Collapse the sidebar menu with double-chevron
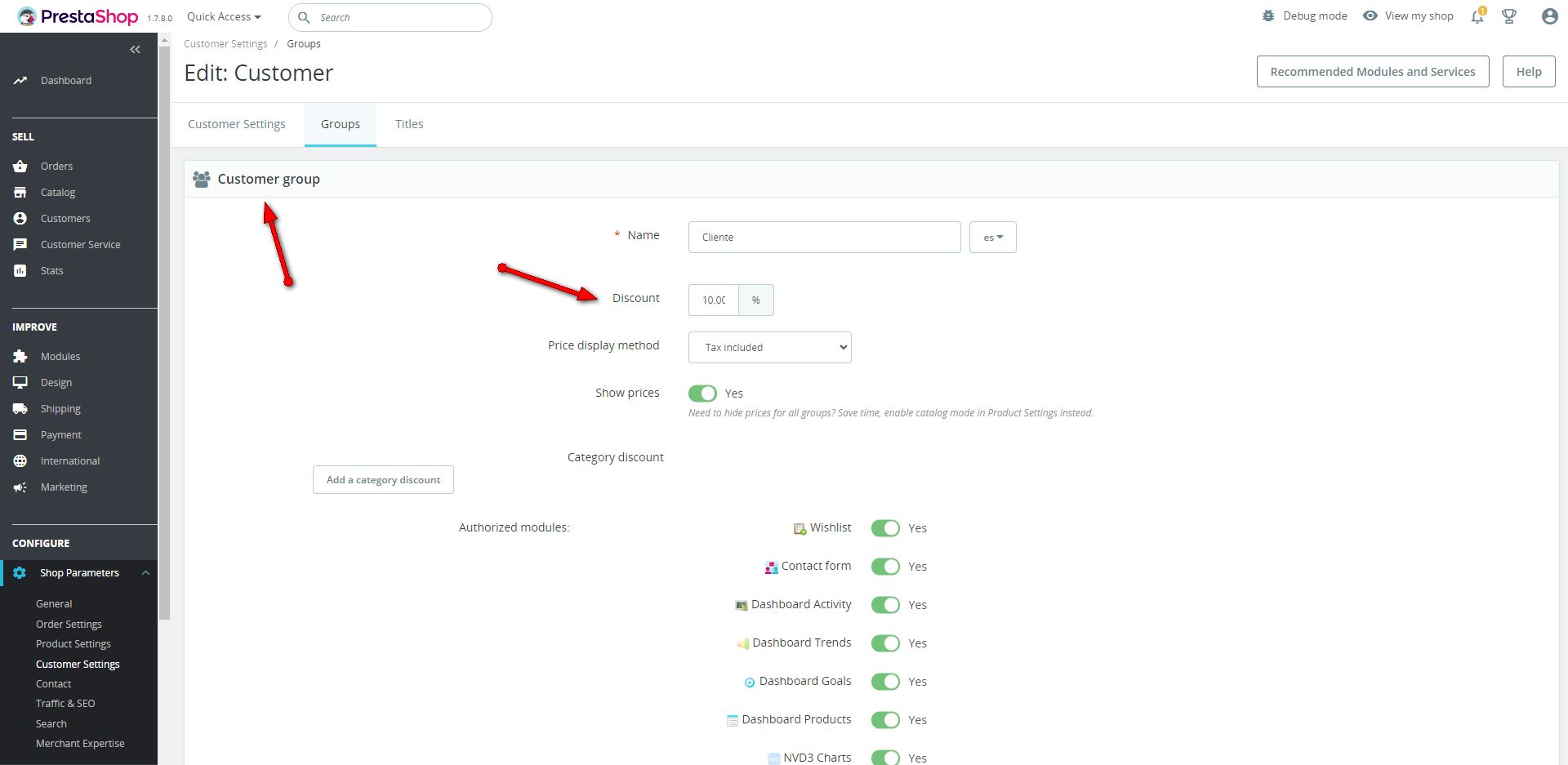Image resolution: width=1568 pixels, height=765 pixels. pyautogui.click(x=135, y=50)
